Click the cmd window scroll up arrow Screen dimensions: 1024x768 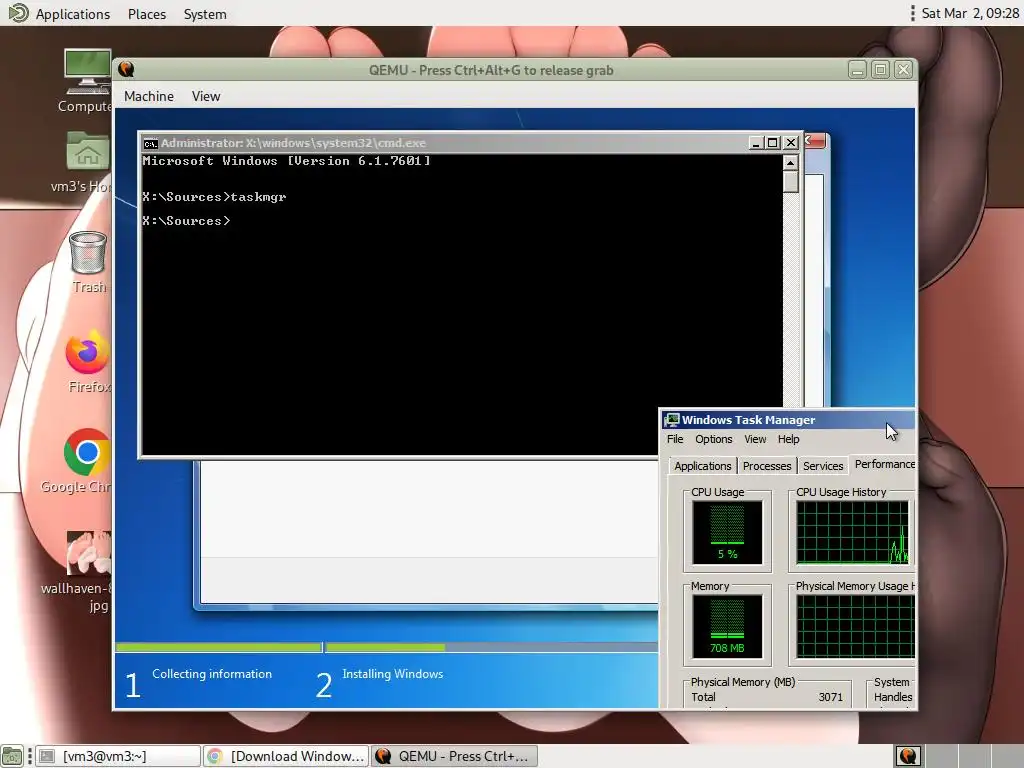pyautogui.click(x=790, y=163)
